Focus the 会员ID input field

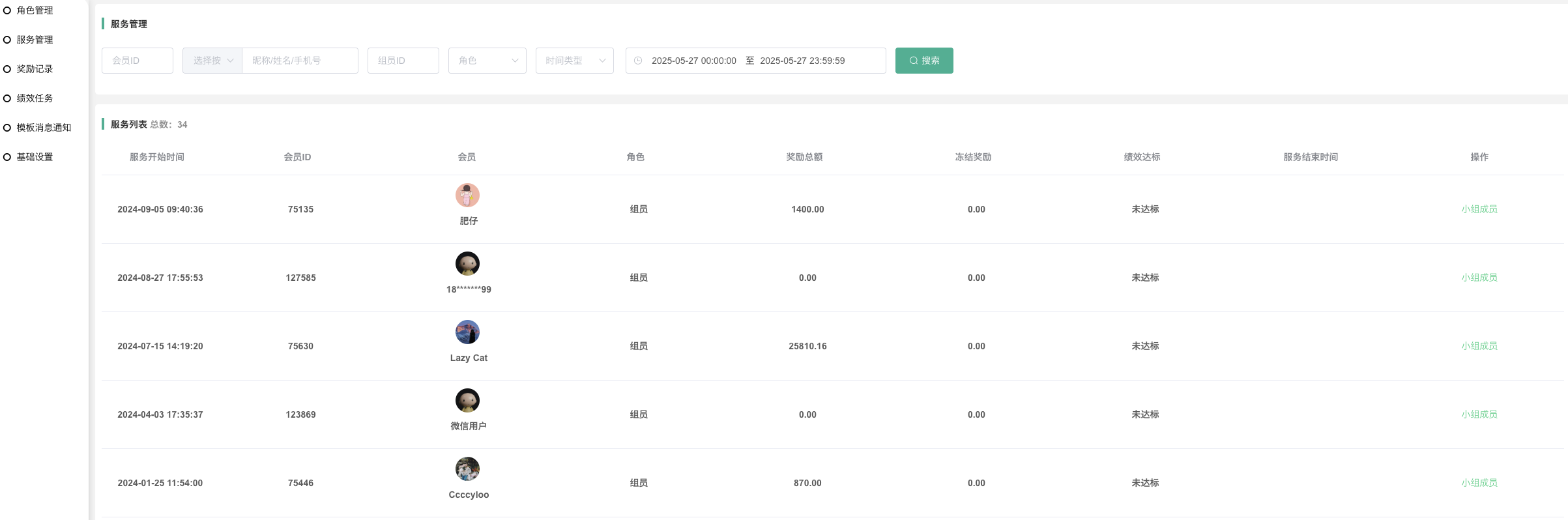coord(138,61)
